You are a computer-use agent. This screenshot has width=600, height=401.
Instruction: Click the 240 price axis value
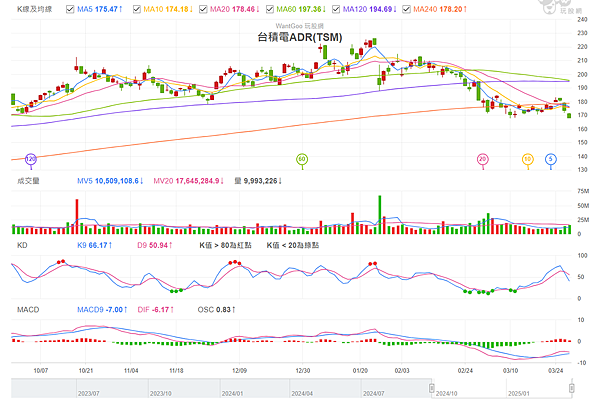click(582, 20)
